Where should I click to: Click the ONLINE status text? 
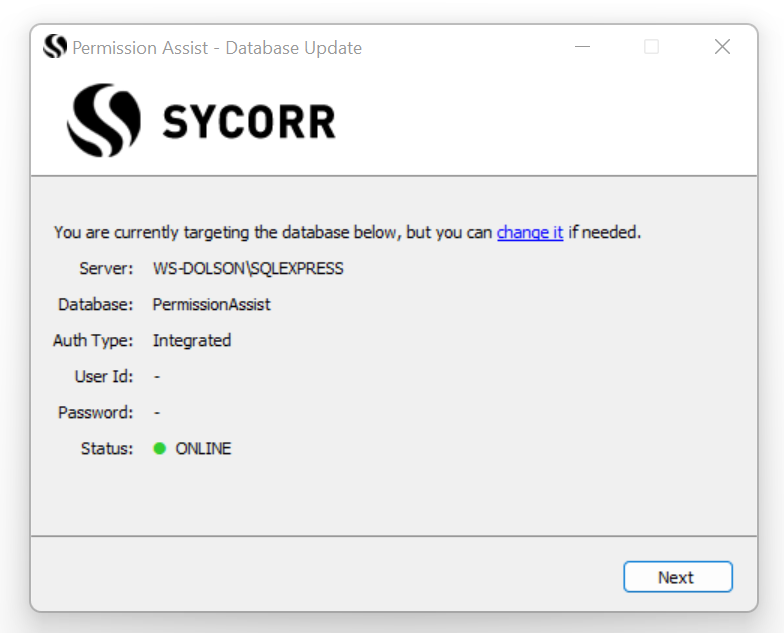click(203, 448)
